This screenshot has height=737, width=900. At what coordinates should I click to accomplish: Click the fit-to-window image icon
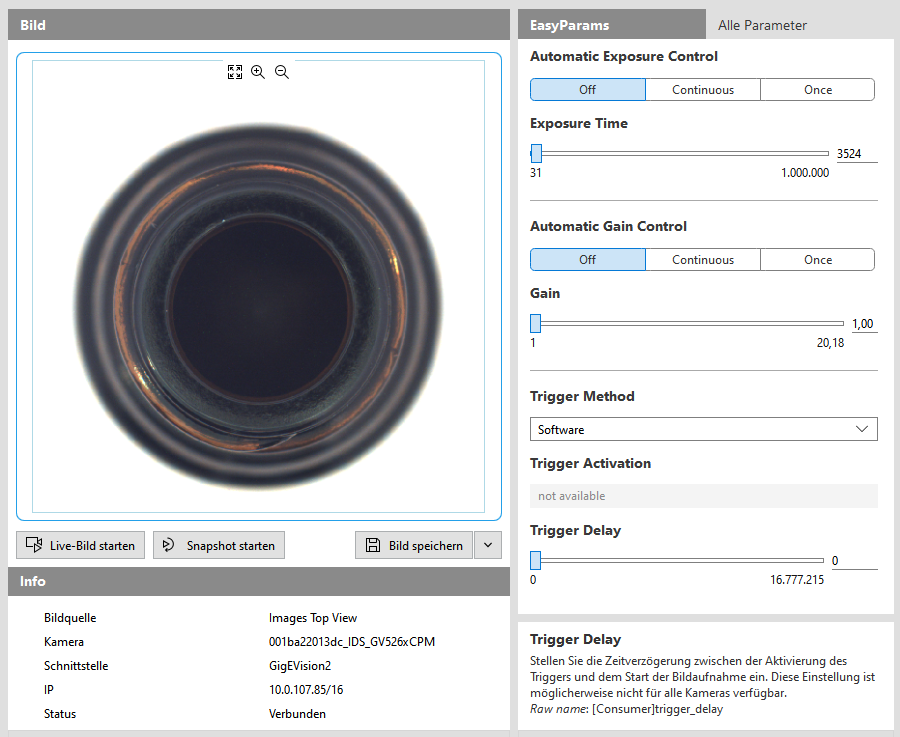tap(235, 72)
